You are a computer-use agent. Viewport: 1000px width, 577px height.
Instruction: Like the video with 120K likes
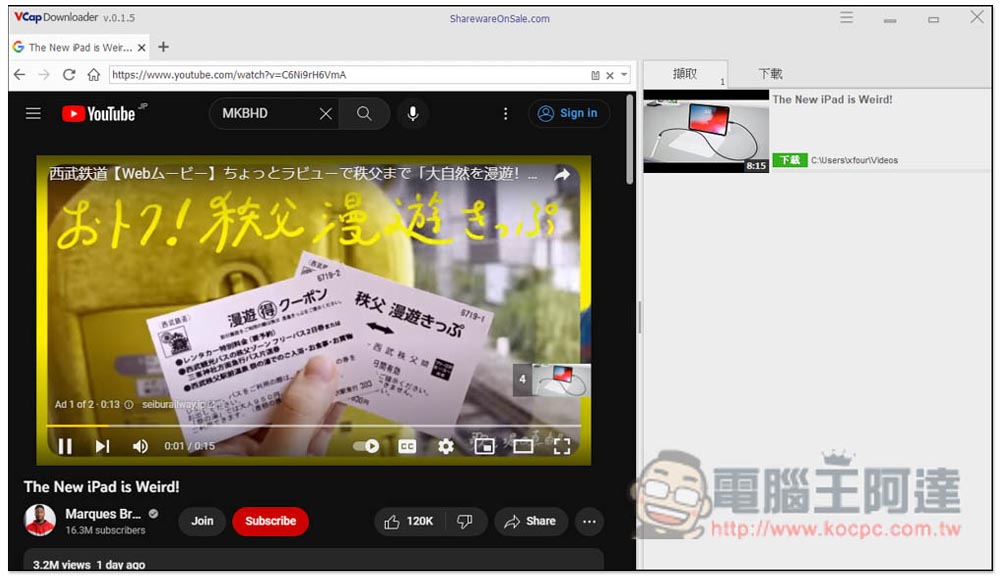point(409,521)
